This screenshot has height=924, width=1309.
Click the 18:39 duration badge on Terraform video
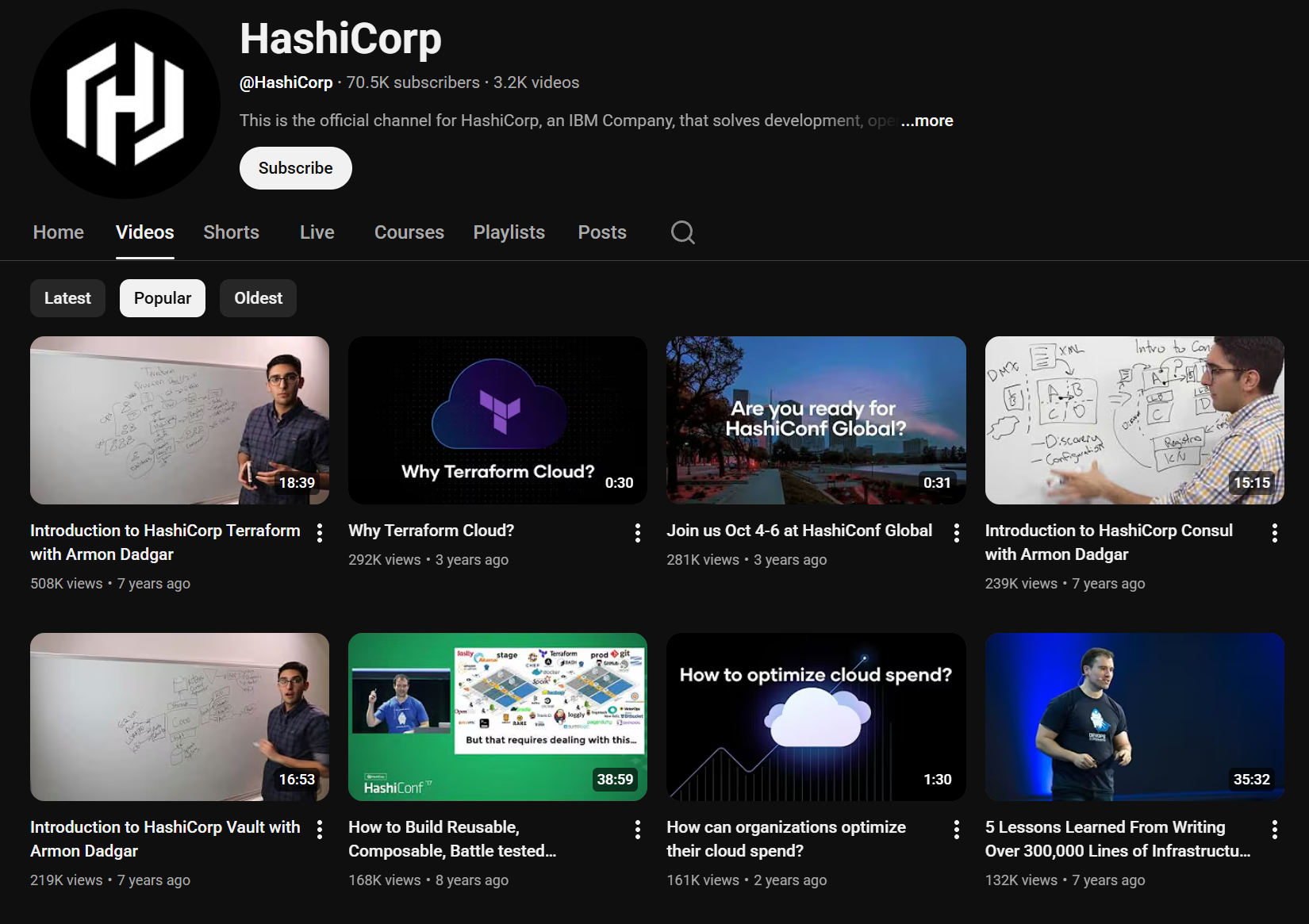[297, 481]
